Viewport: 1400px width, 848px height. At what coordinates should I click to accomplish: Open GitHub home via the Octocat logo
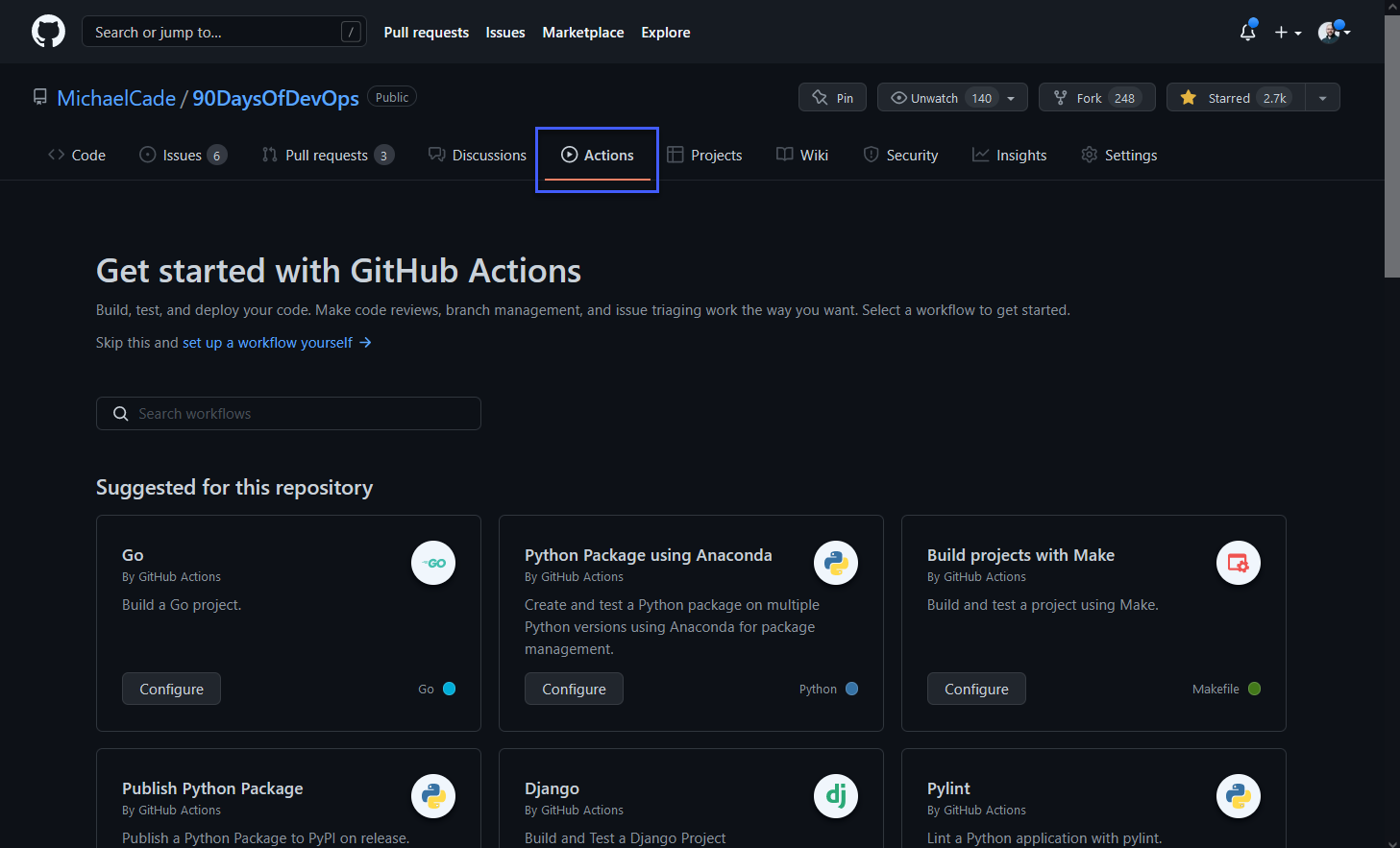click(47, 31)
